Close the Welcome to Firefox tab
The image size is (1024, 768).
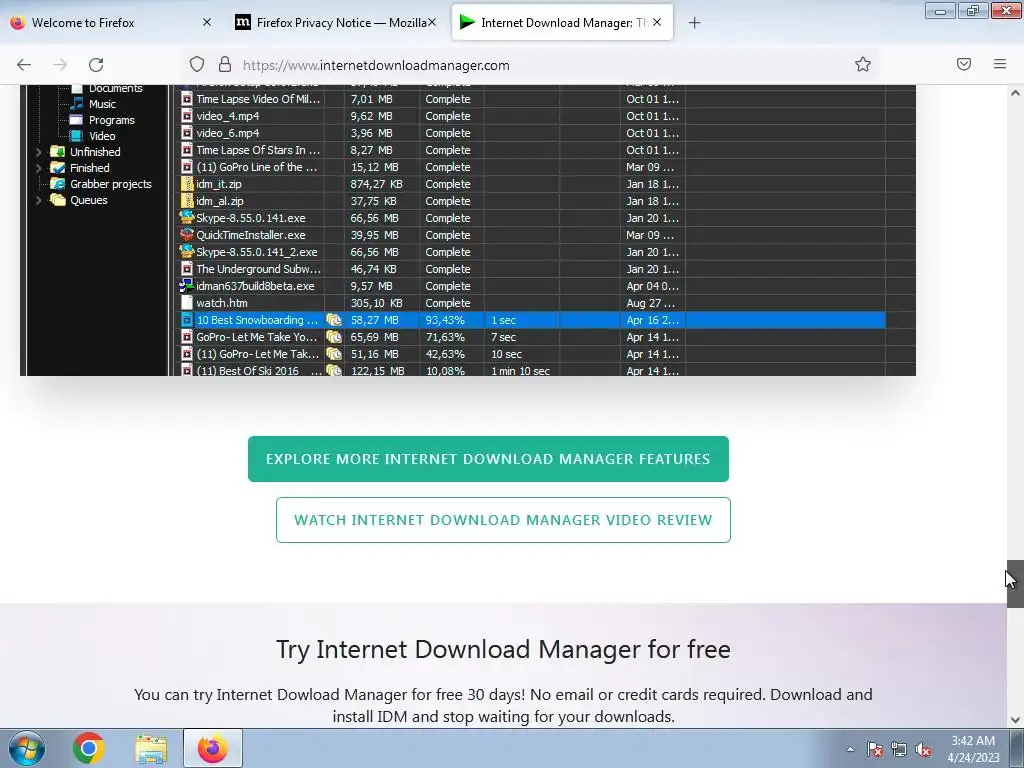207,22
